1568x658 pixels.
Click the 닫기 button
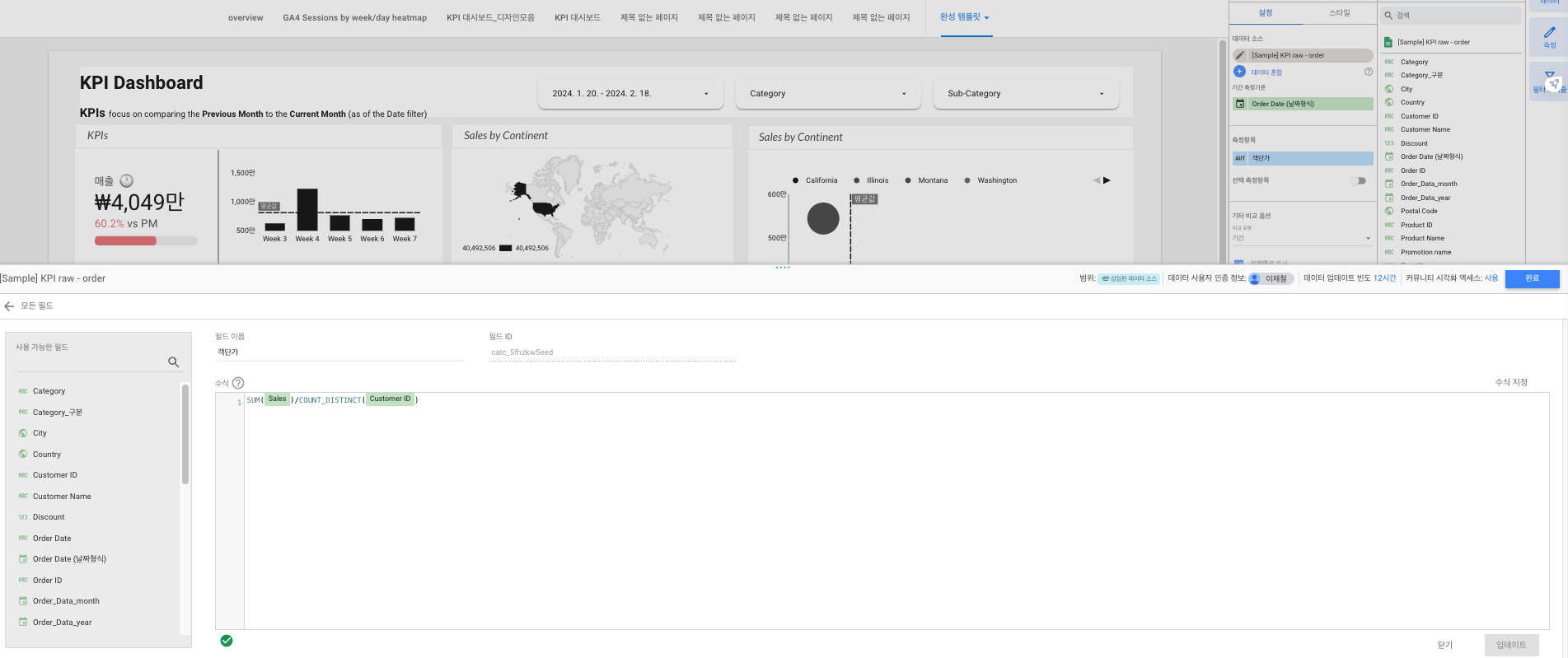click(1445, 645)
